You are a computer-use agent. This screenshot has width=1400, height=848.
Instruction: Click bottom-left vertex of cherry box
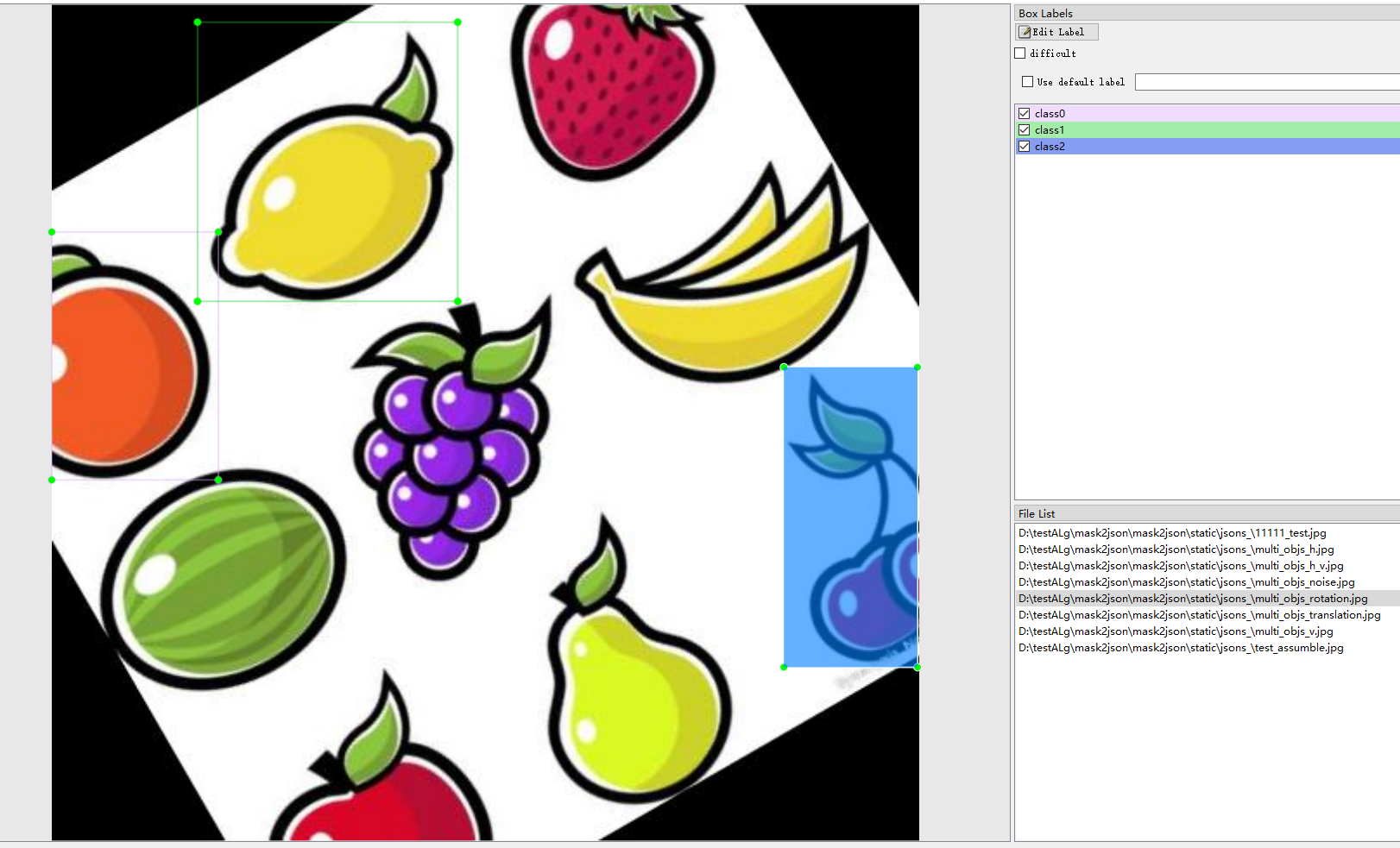[784, 667]
